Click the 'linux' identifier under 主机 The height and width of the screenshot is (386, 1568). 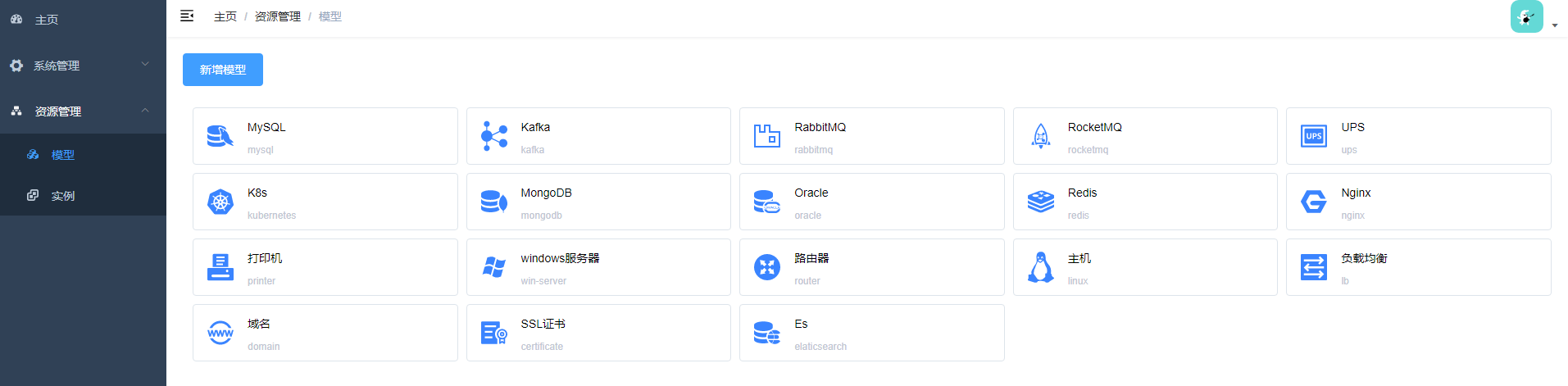[1078, 281]
